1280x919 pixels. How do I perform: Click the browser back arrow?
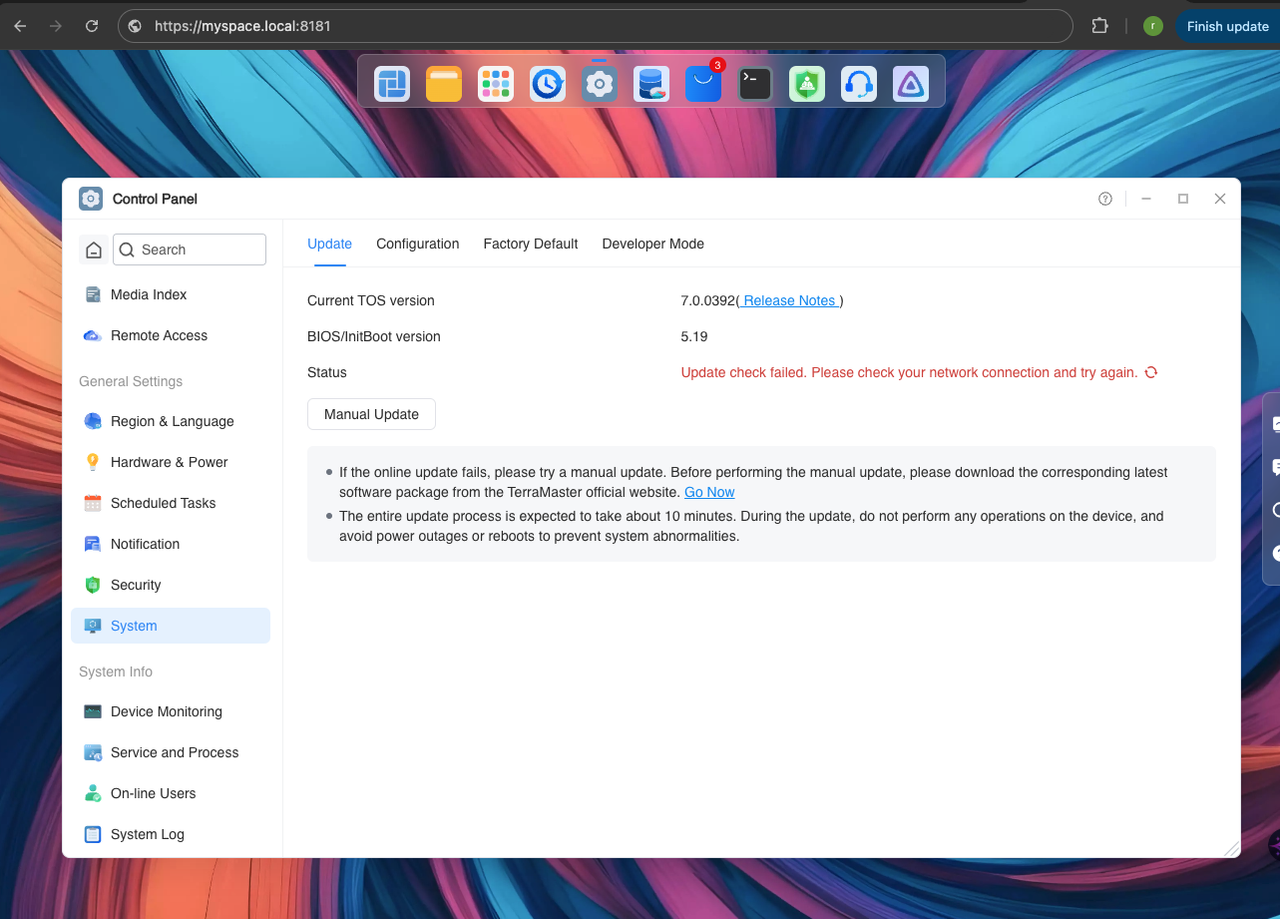click(20, 26)
